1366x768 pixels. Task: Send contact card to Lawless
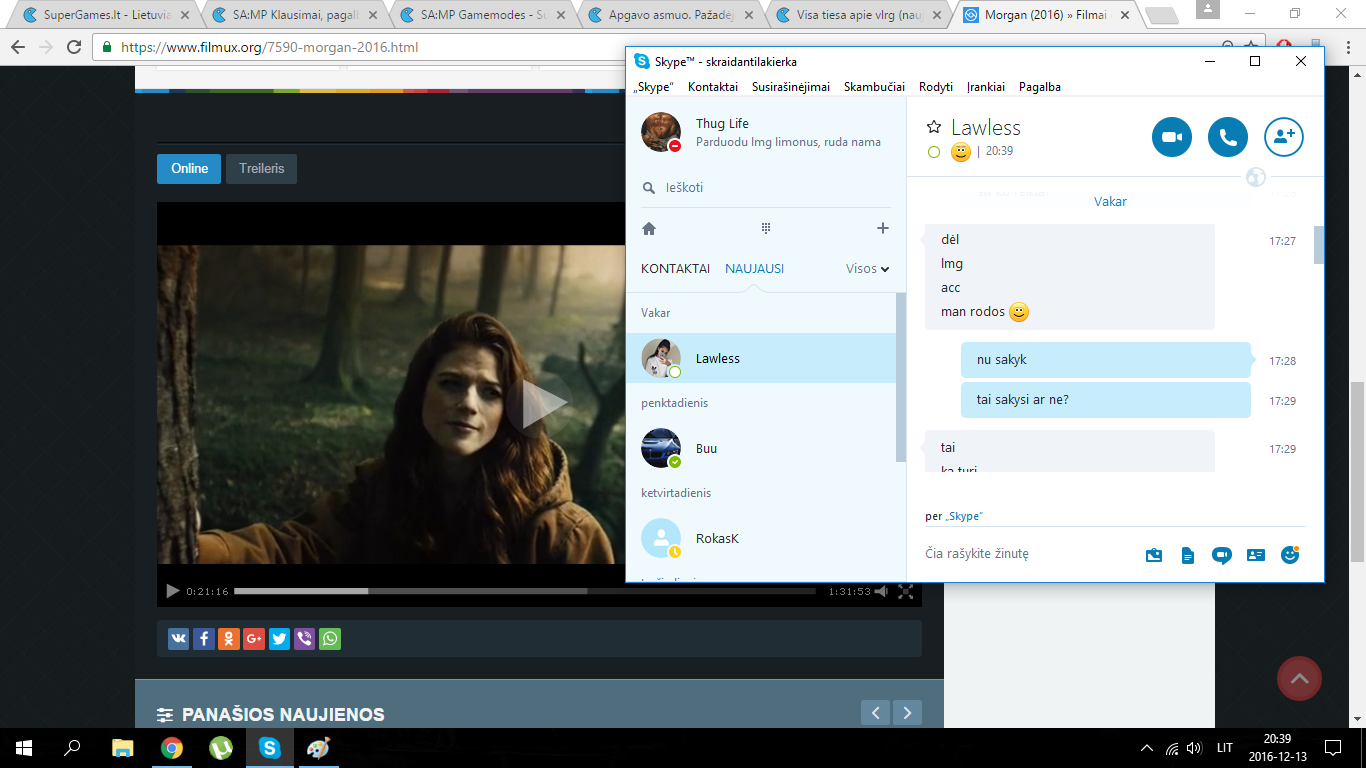(x=1256, y=555)
